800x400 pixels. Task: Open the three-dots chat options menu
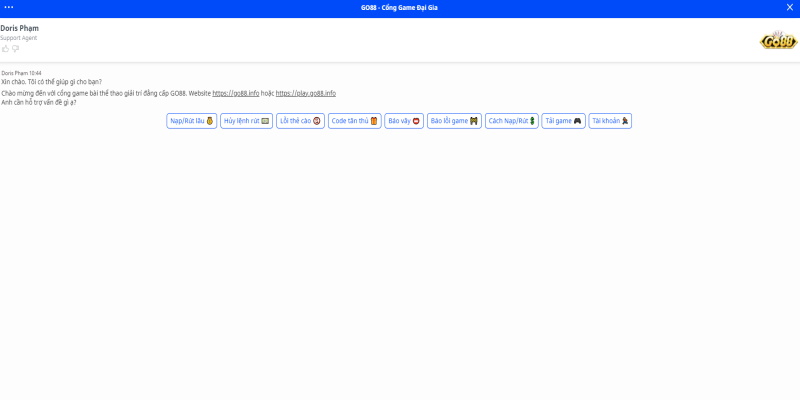click(x=9, y=7)
